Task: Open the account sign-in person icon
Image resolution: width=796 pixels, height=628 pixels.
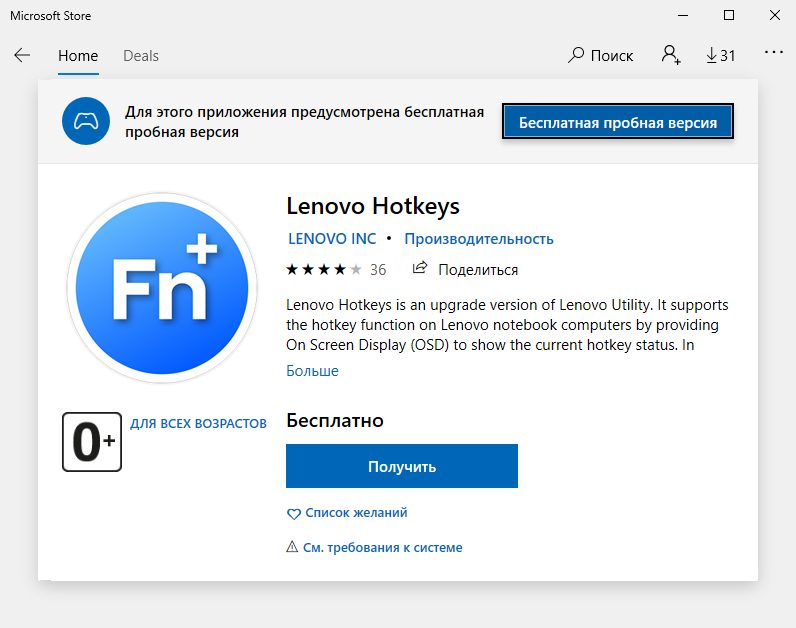Action: 671,55
